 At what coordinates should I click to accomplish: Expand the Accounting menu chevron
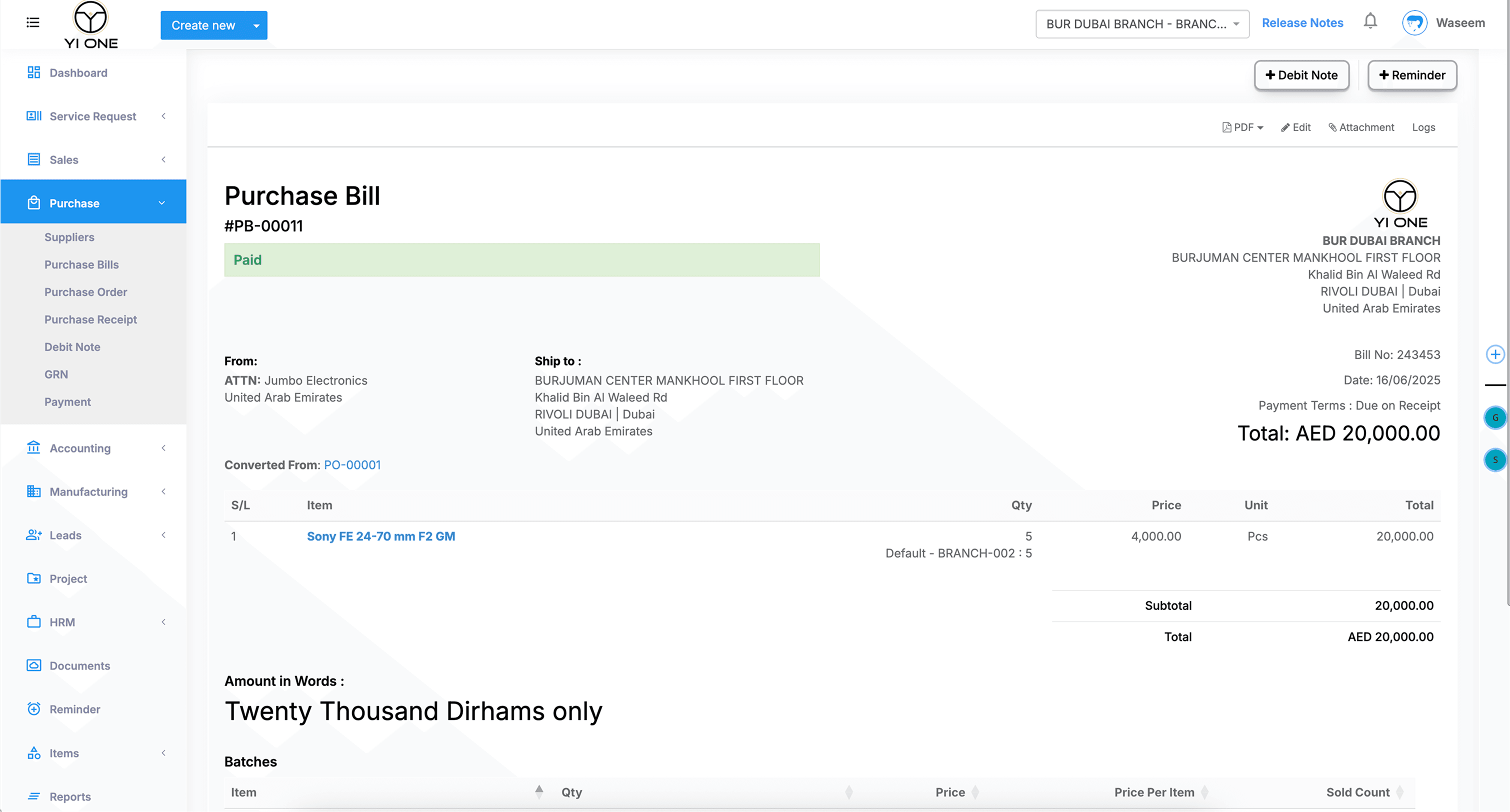pyautogui.click(x=163, y=448)
